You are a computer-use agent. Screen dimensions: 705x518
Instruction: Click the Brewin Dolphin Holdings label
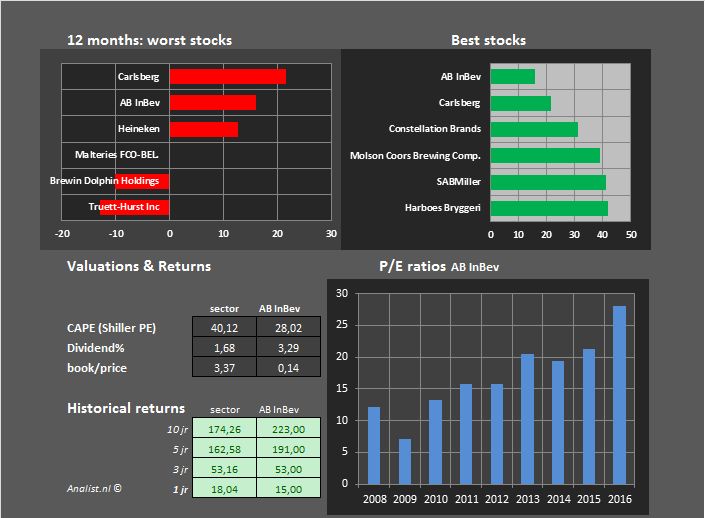[x=104, y=181]
